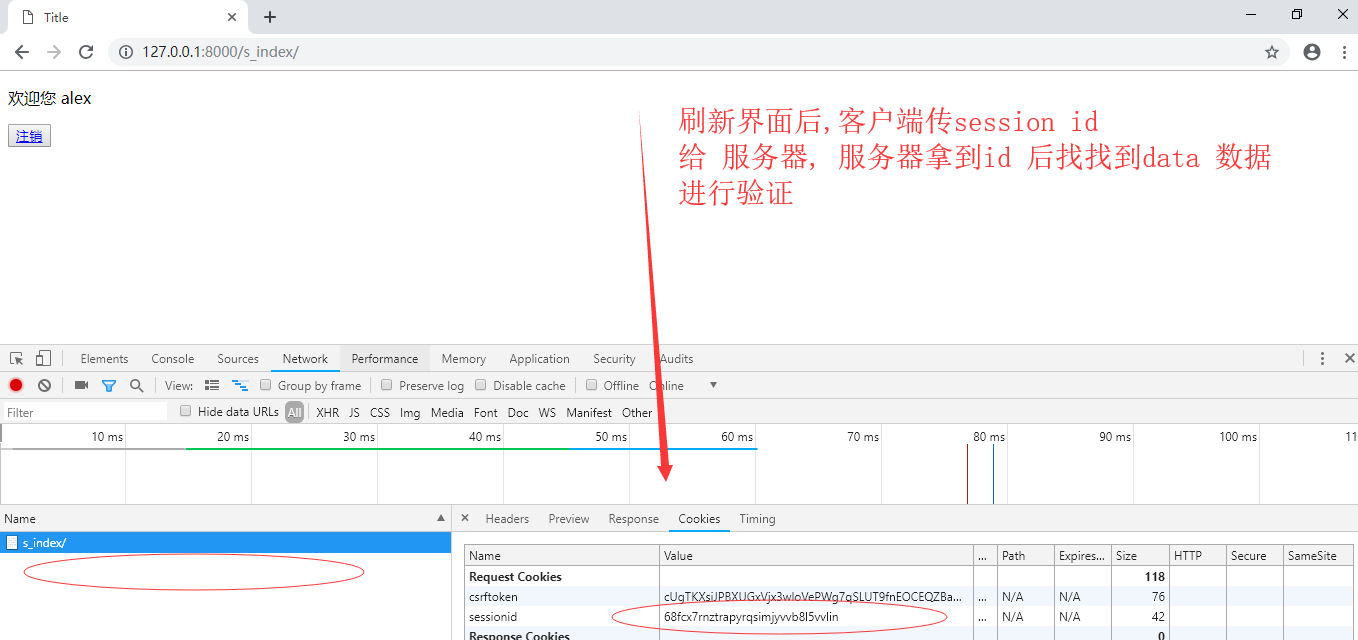Filter by Img type
Image resolution: width=1358 pixels, height=640 pixels.
(410, 412)
